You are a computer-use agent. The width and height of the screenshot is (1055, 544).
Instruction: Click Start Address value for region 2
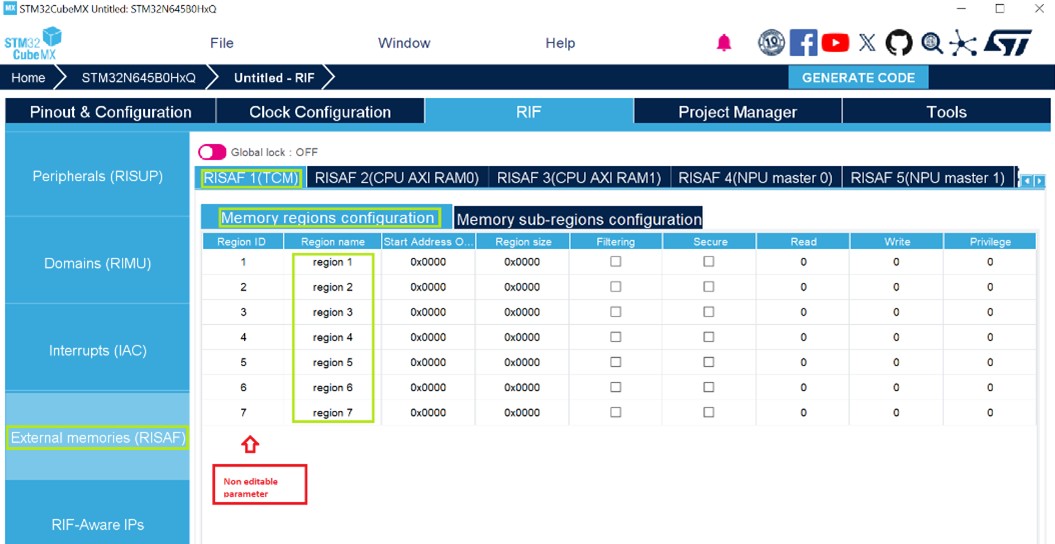point(428,287)
